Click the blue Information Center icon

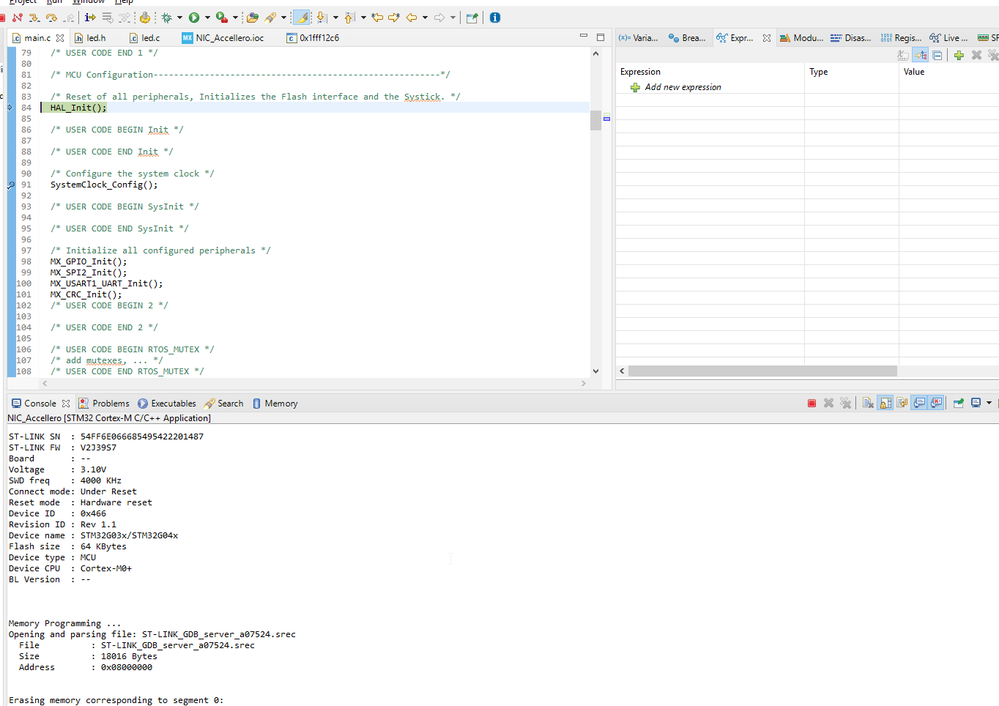494,17
